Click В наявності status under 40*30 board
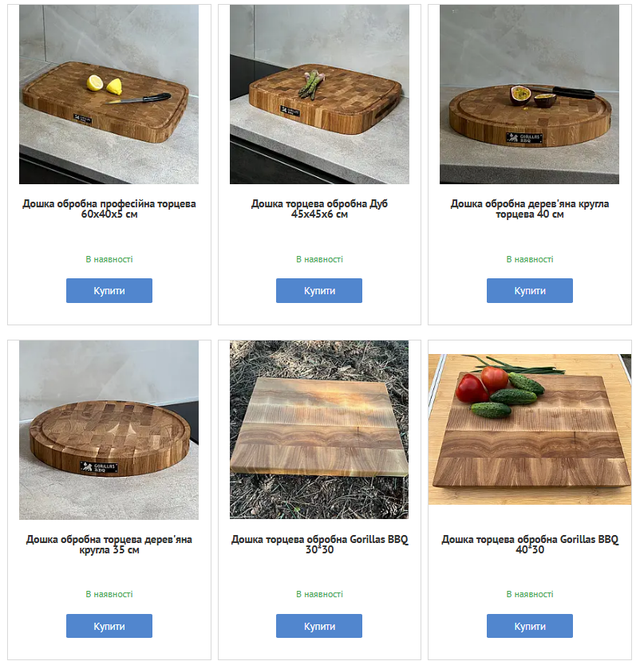Viewport: 640px width, 665px height. (x=530, y=594)
